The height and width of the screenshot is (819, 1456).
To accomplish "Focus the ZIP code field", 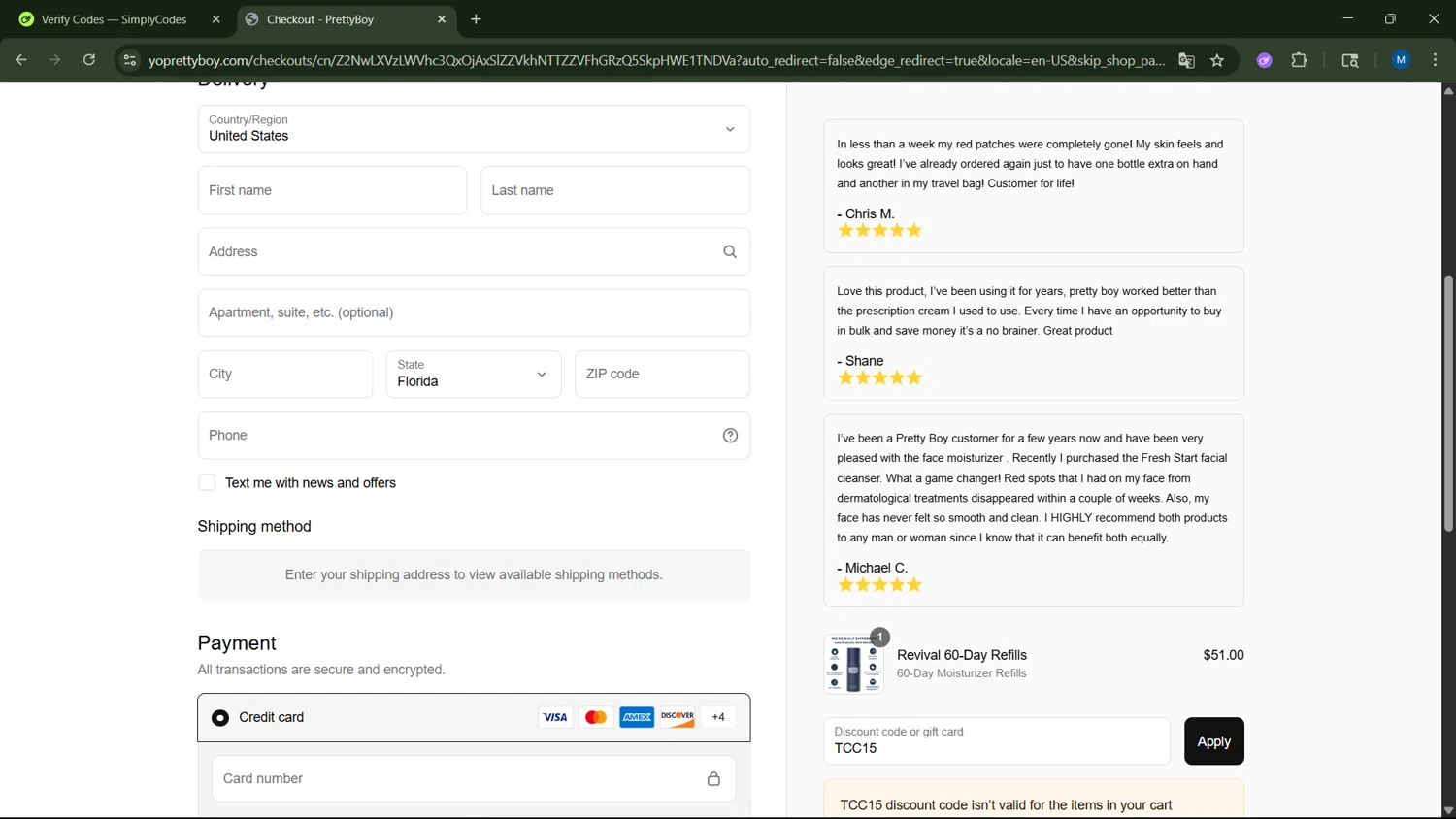I will pos(662,375).
